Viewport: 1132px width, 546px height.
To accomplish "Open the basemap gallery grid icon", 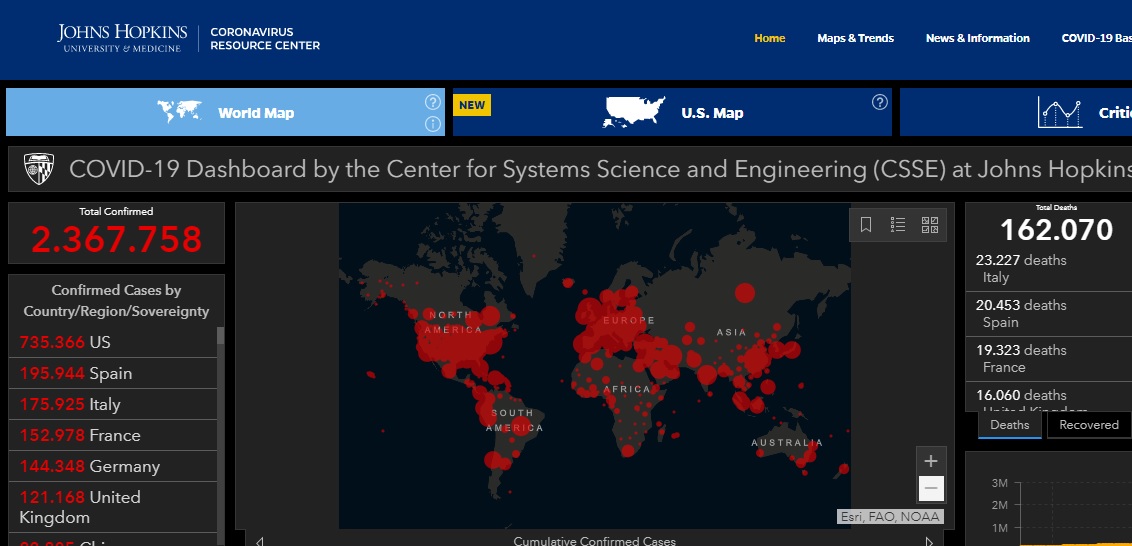I will (930, 225).
